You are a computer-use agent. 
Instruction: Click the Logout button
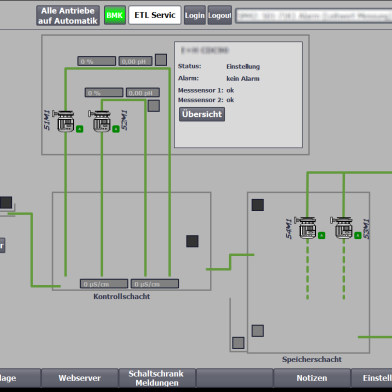(220, 15)
